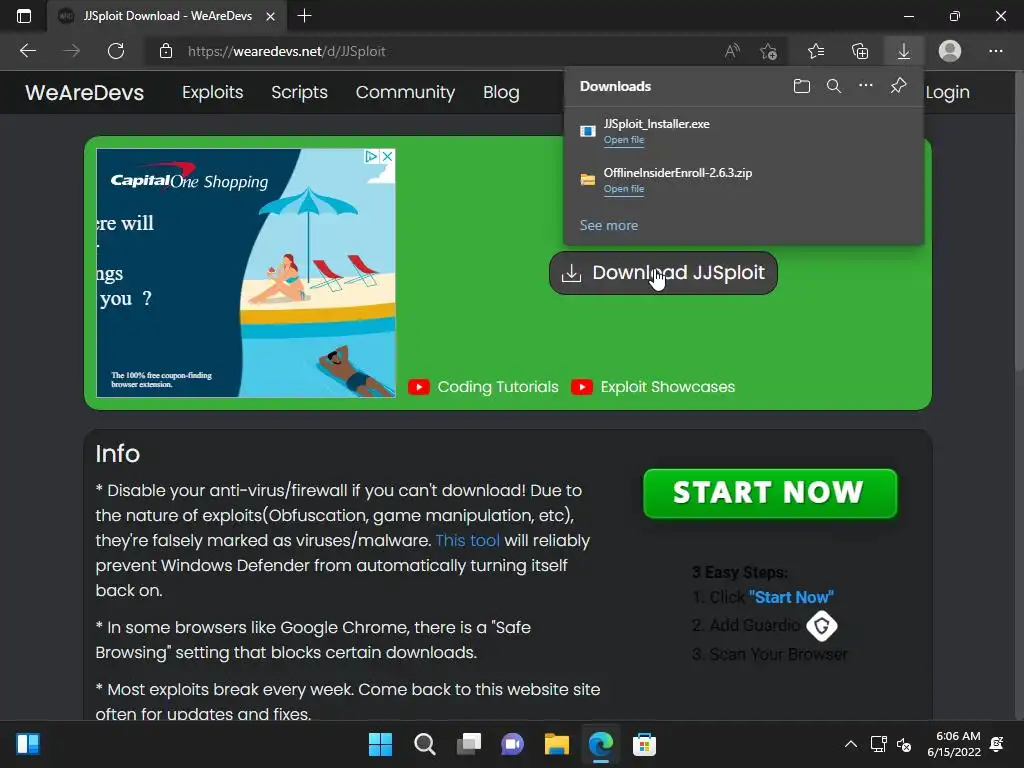Click See more in Downloads panel
The image size is (1024, 768).
(x=609, y=225)
